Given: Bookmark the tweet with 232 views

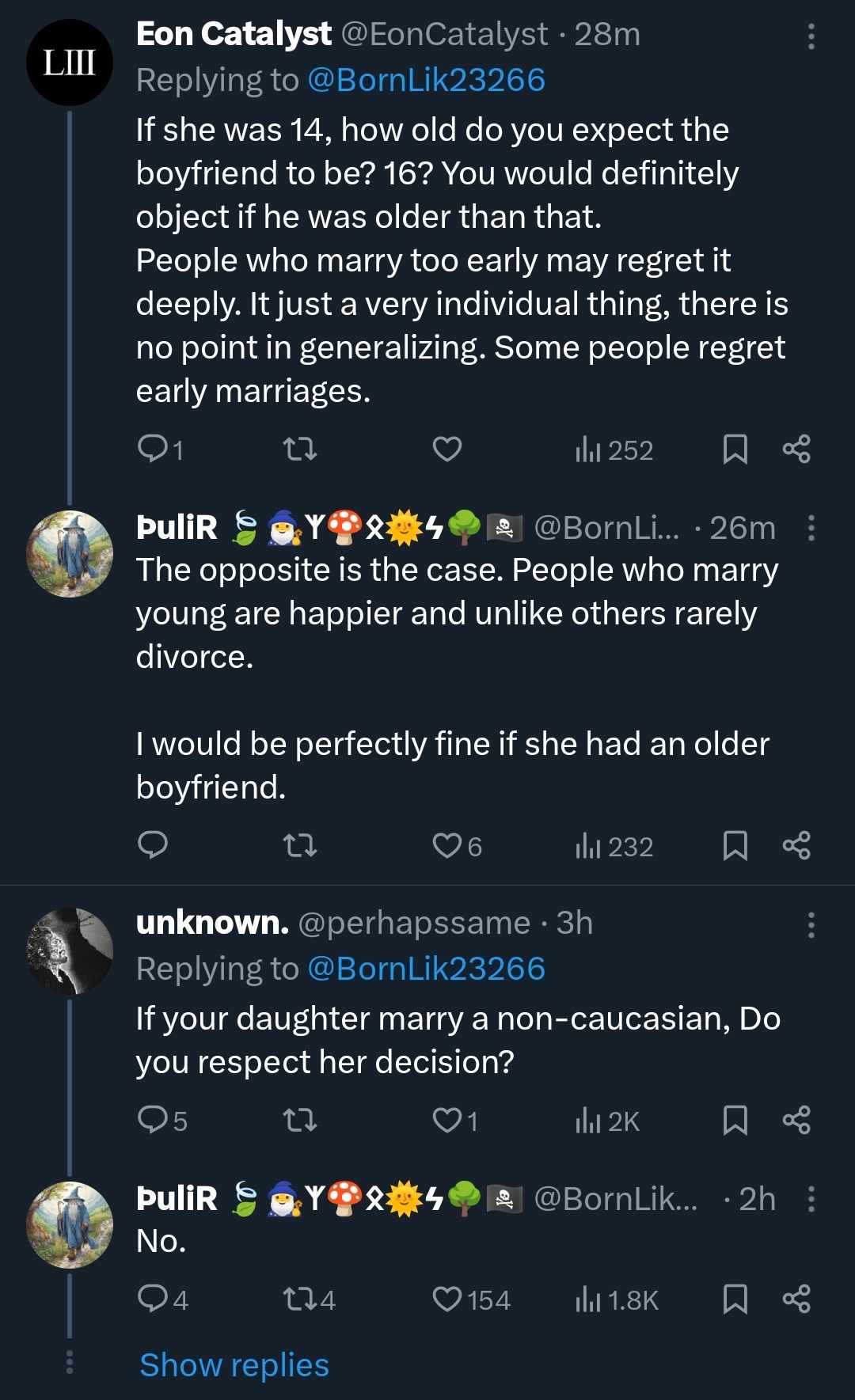Looking at the screenshot, I should [x=735, y=846].
